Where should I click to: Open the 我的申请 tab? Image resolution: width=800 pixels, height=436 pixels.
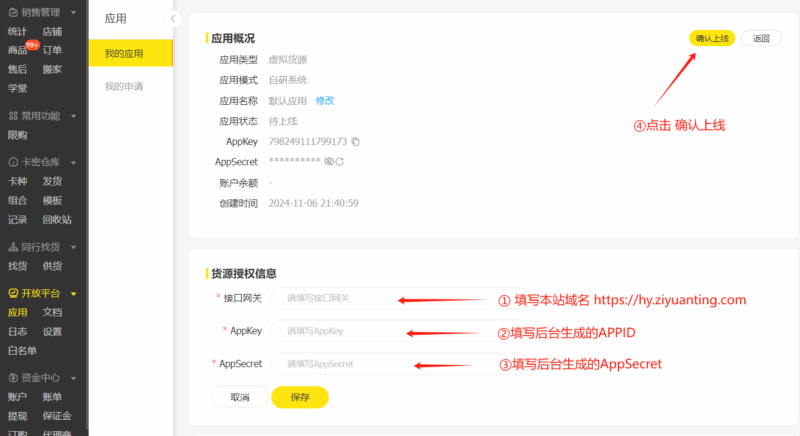pos(124,86)
